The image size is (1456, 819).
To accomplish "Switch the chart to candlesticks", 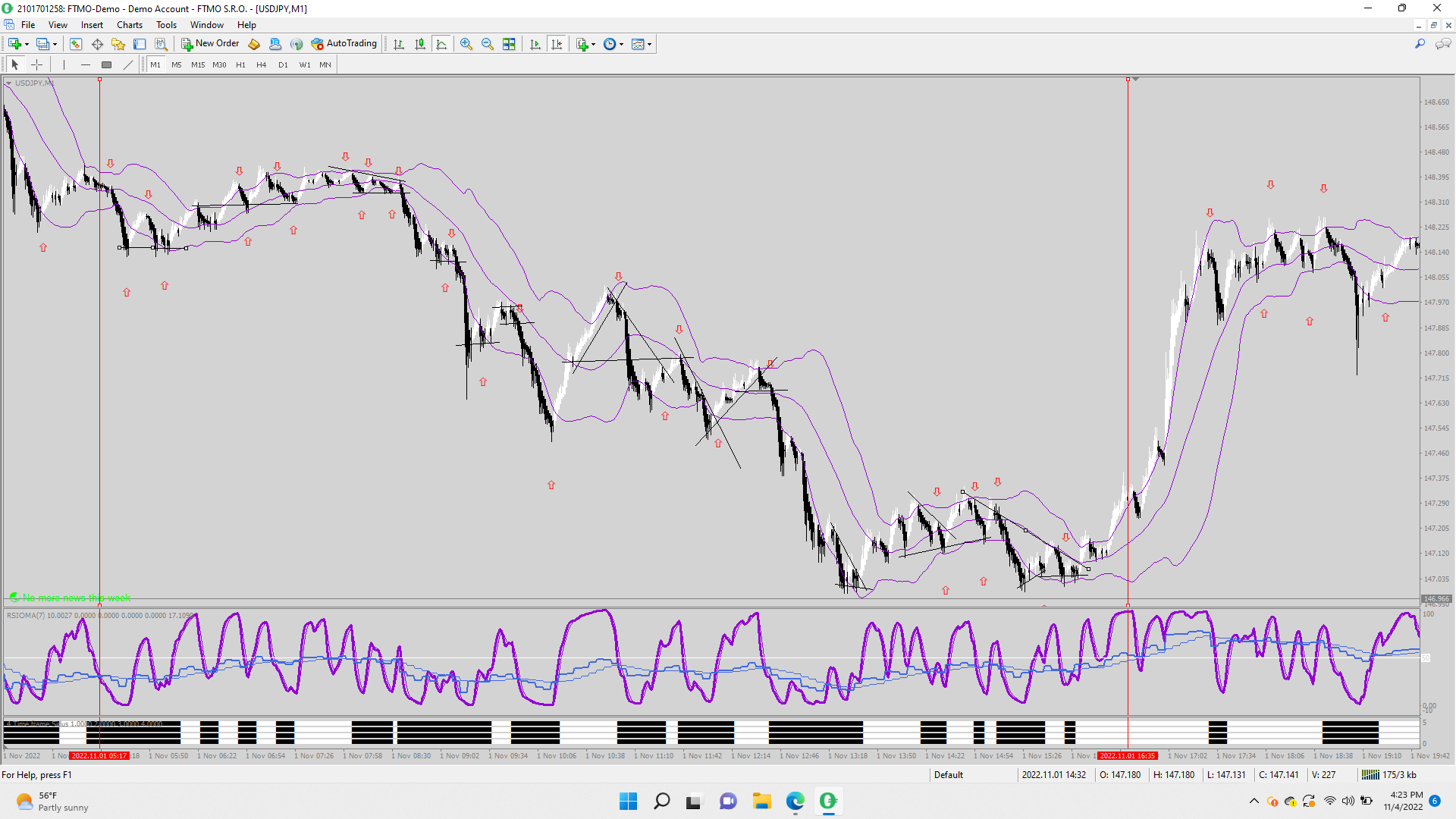I will 420,44.
